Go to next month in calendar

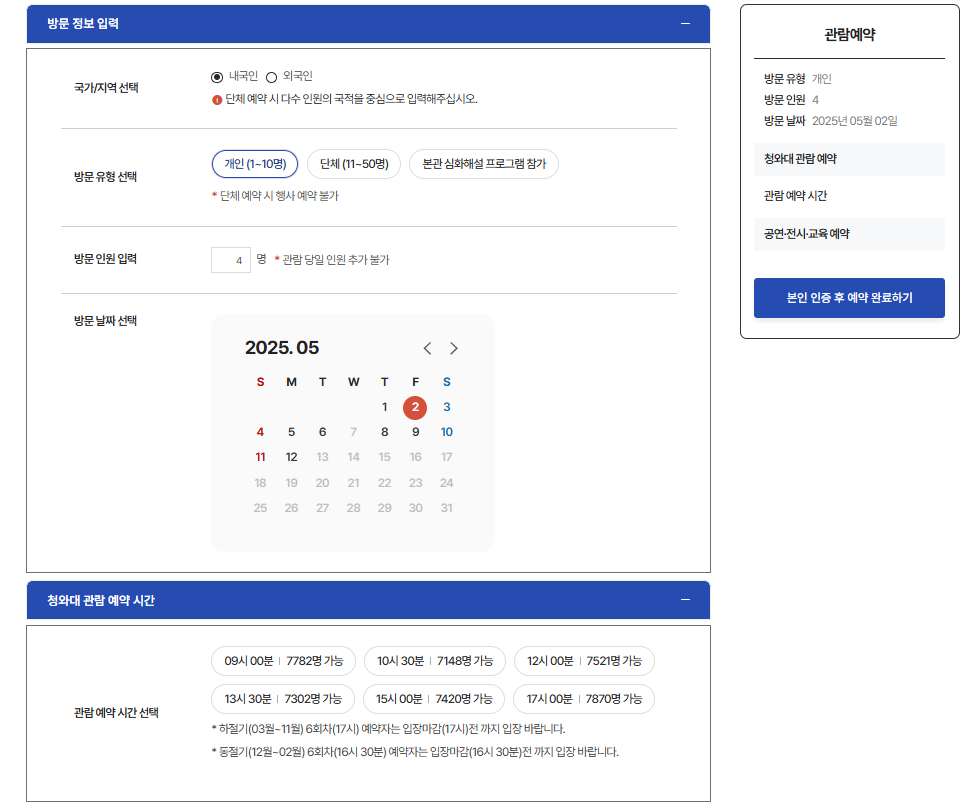point(454,349)
